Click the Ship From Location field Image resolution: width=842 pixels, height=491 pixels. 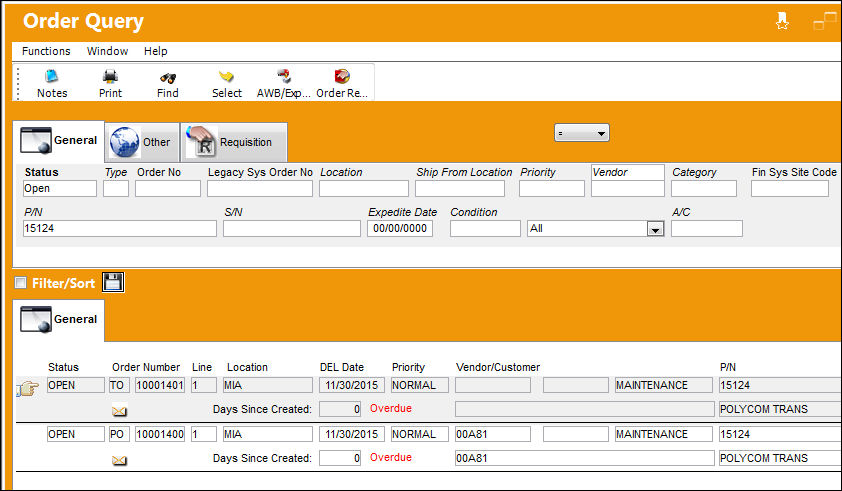tap(460, 189)
